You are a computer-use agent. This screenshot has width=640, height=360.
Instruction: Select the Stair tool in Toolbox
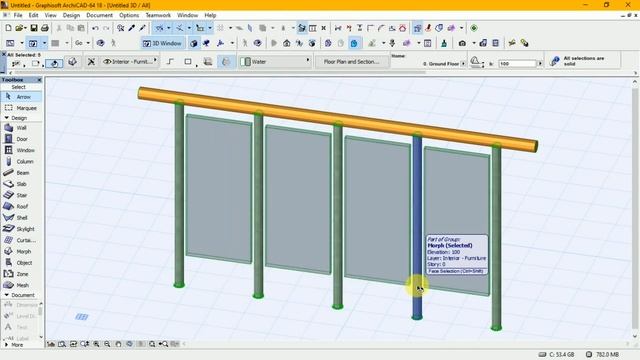[21, 195]
